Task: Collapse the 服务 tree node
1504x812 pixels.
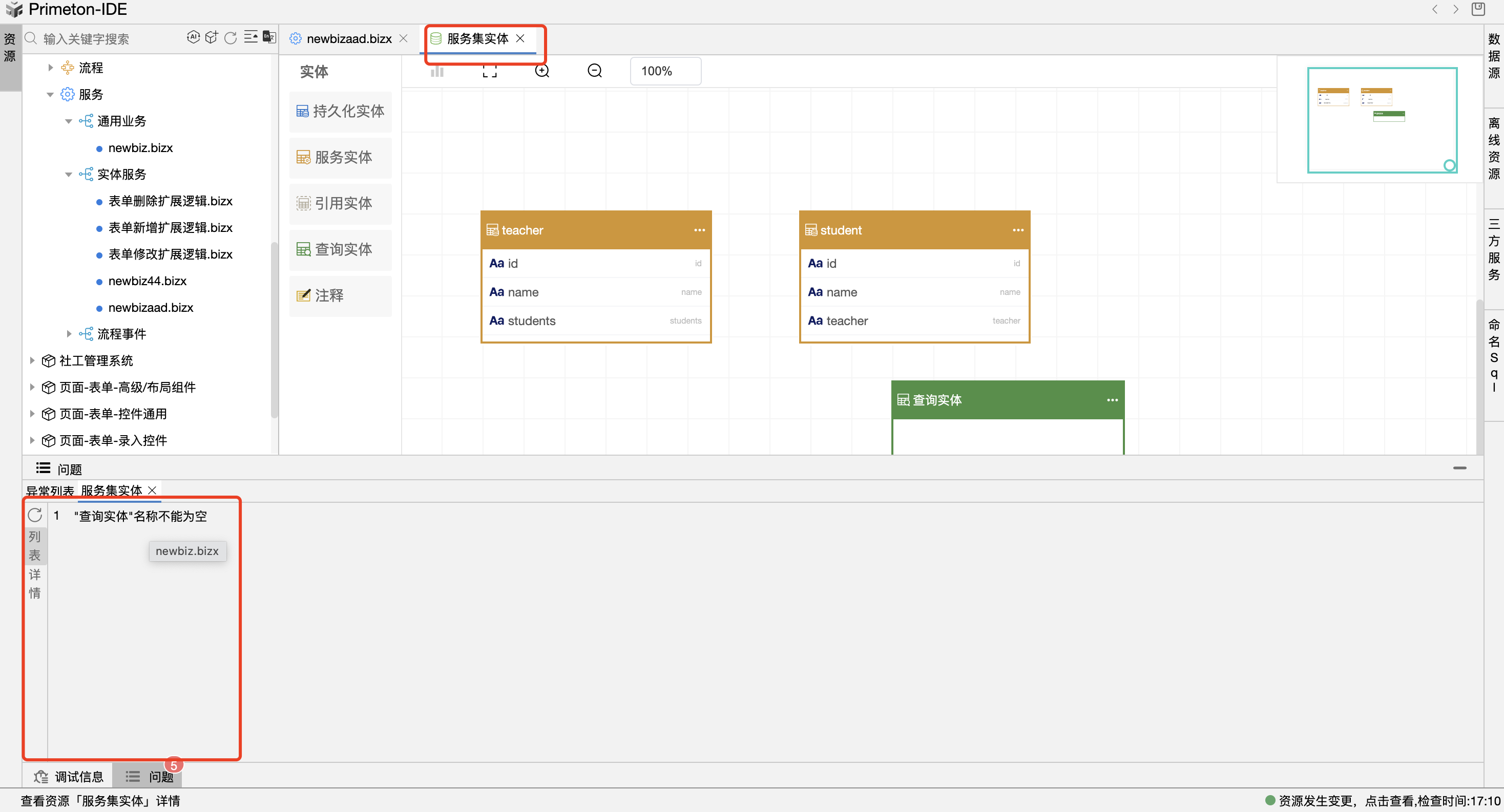Action: coord(50,95)
